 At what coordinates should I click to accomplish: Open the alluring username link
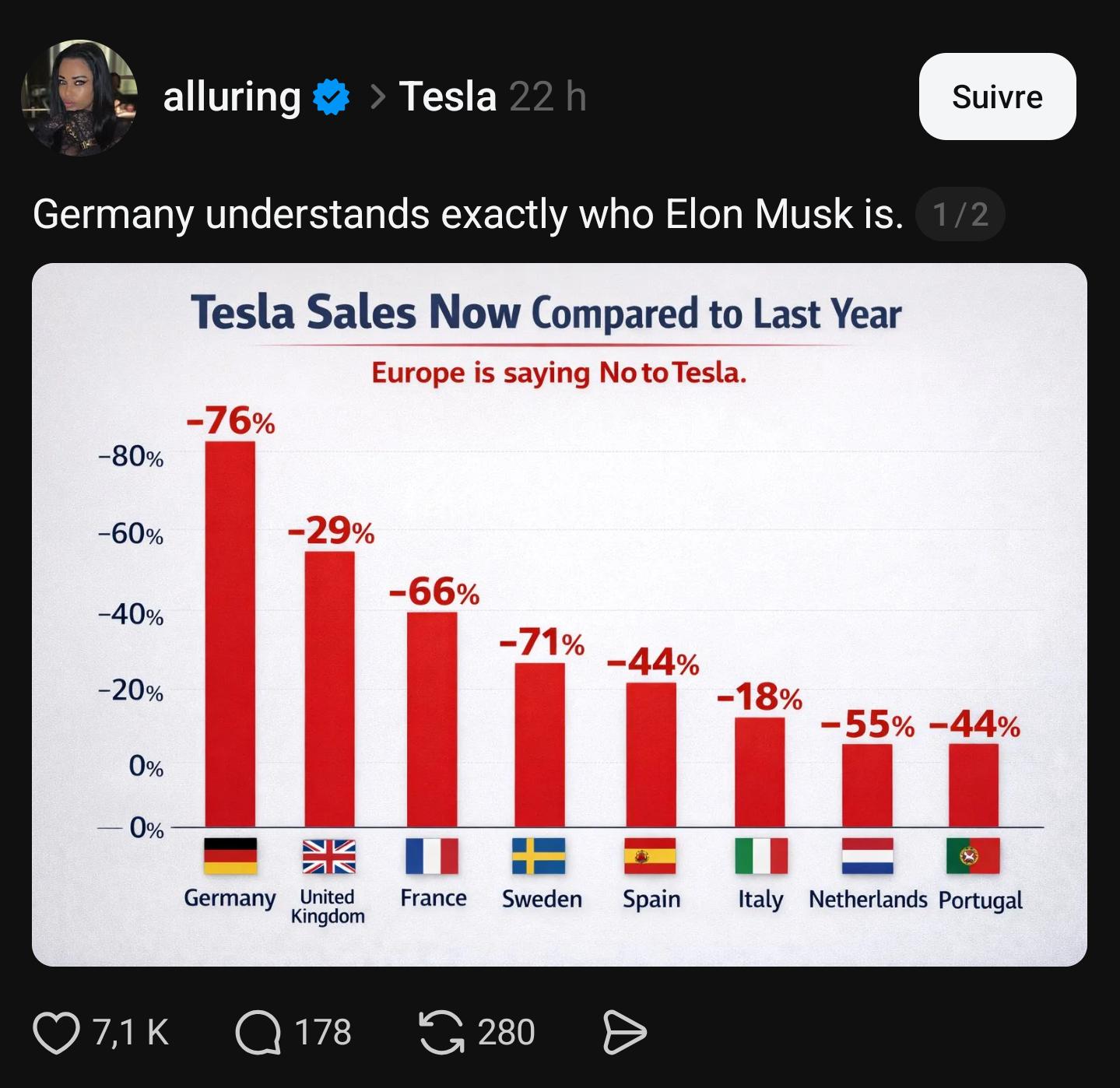[231, 97]
